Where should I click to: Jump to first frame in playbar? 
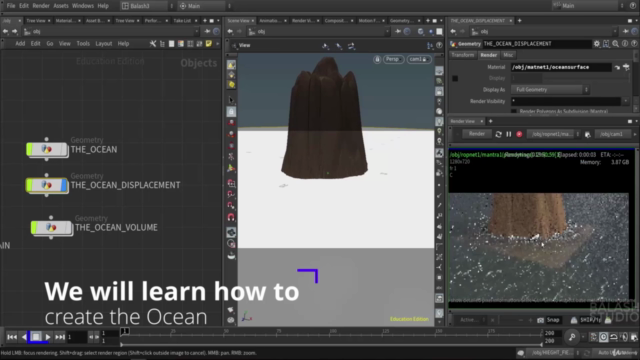point(12,337)
